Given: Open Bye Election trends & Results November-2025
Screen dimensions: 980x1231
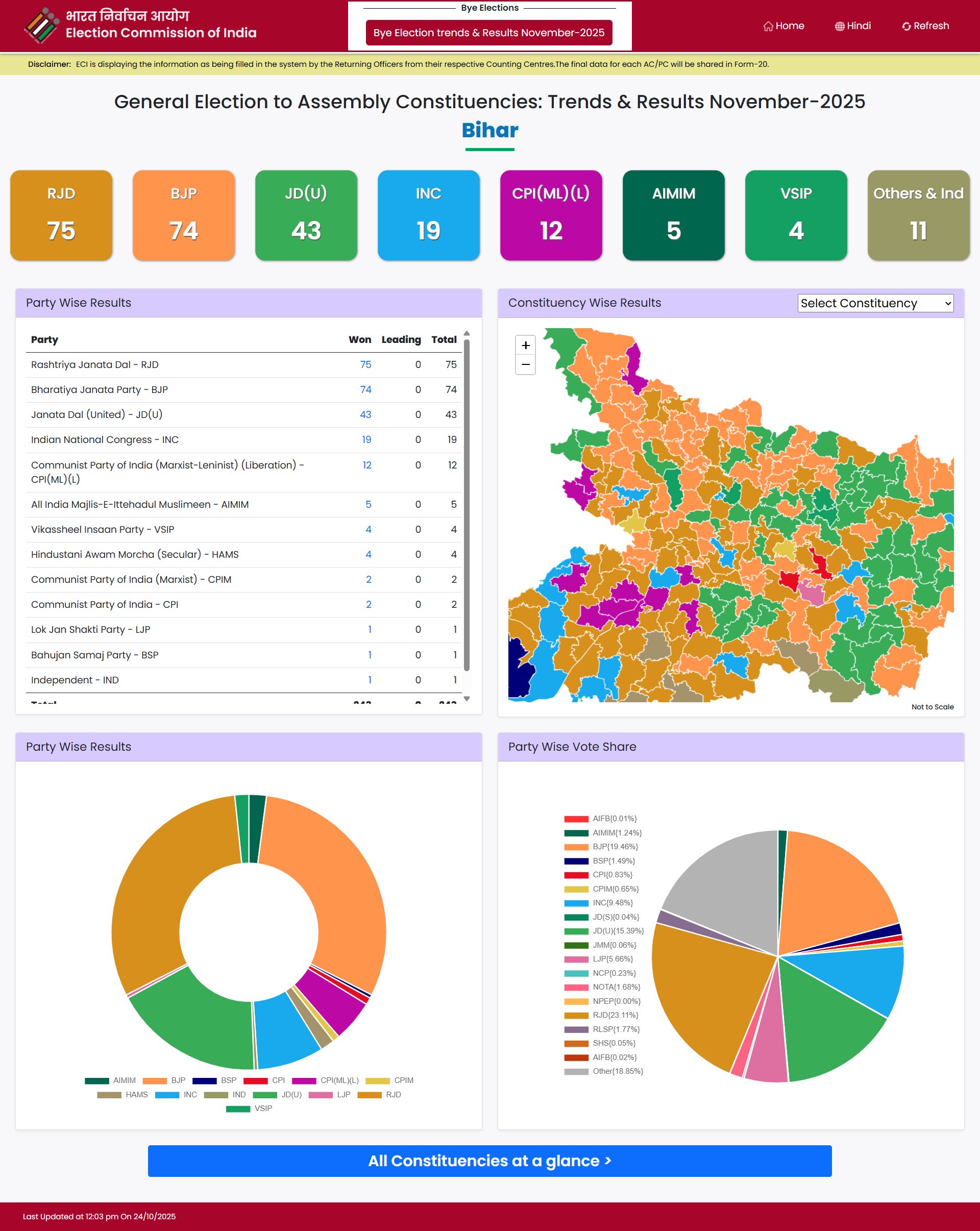Looking at the screenshot, I should click(489, 33).
